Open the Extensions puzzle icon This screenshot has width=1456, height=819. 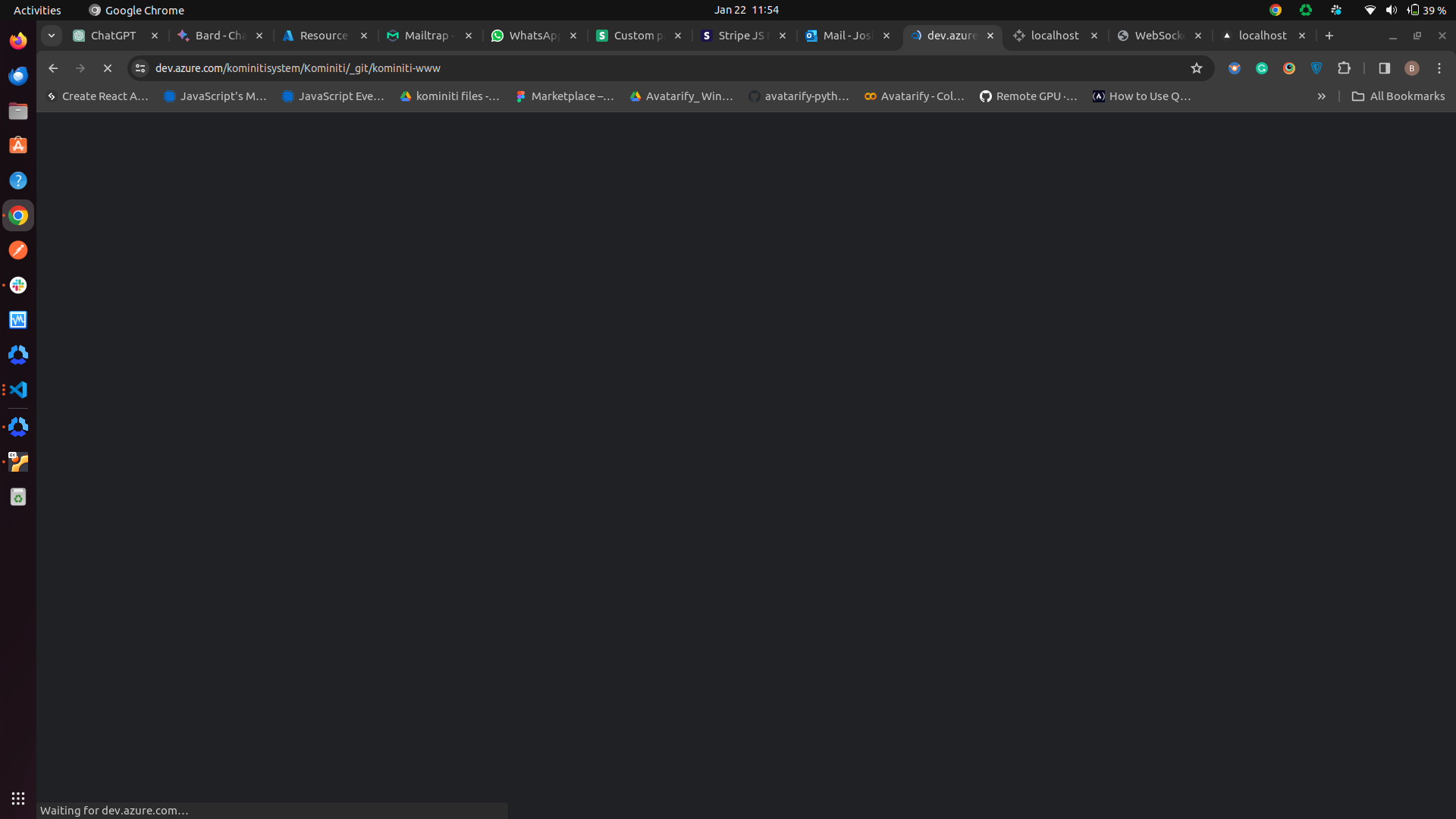point(1344,68)
